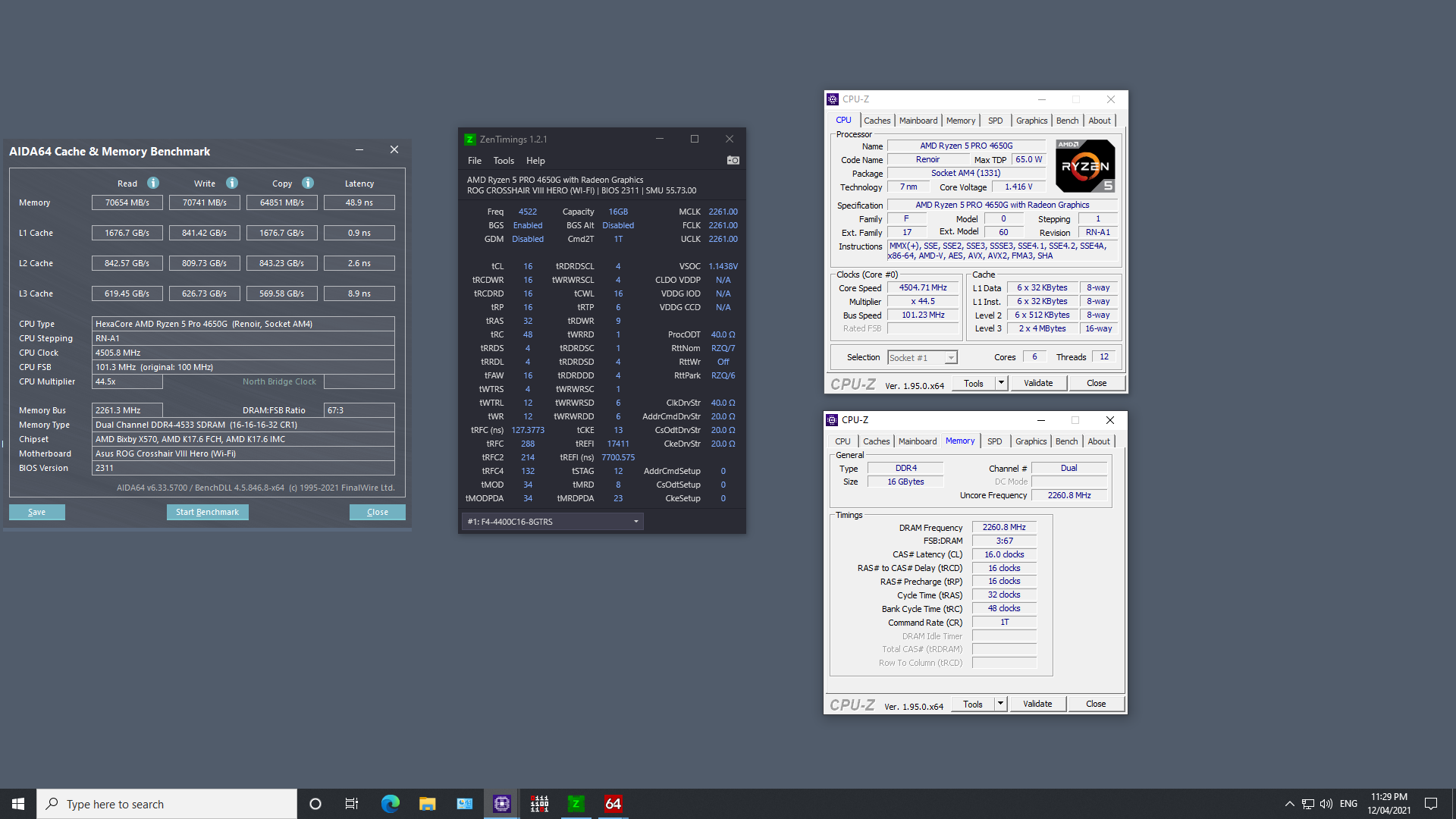Open Graphics tab in upper CPU-Z

[x=1031, y=121]
